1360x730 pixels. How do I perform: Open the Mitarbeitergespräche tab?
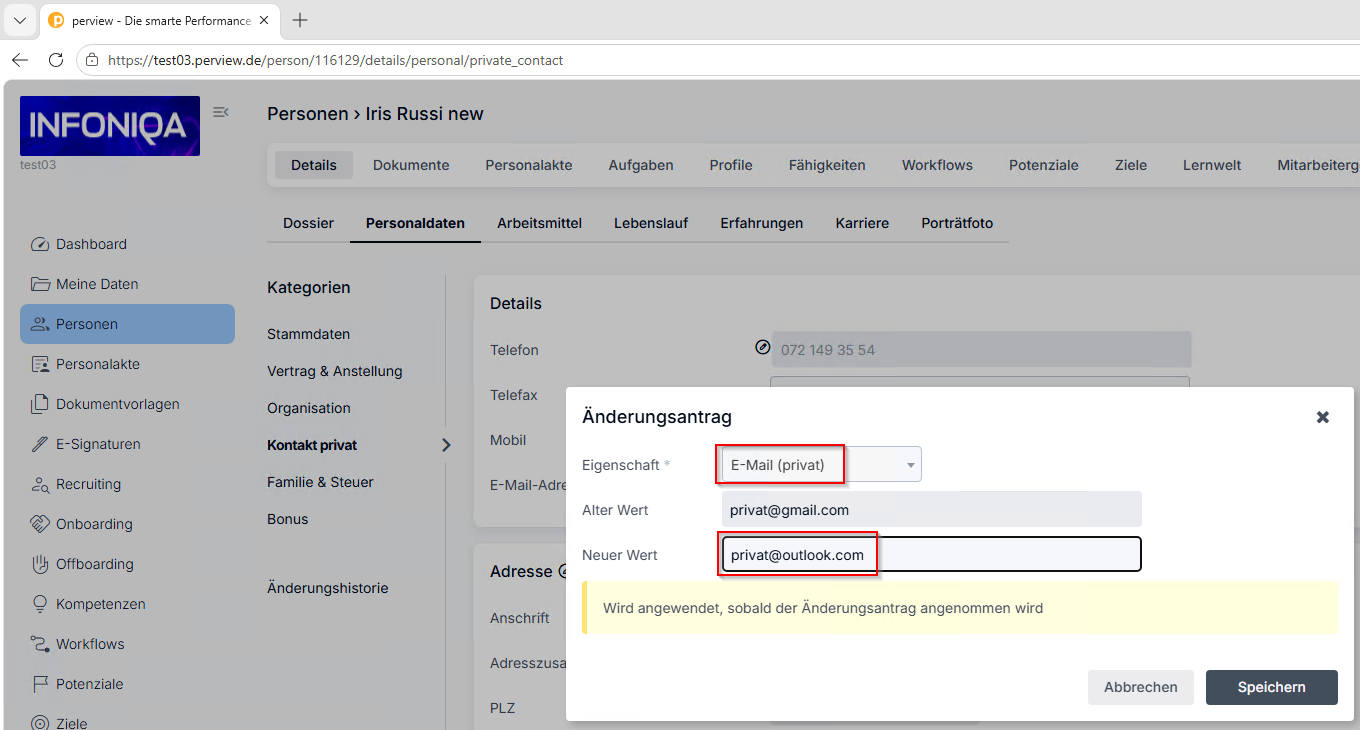pyautogui.click(x=1318, y=165)
